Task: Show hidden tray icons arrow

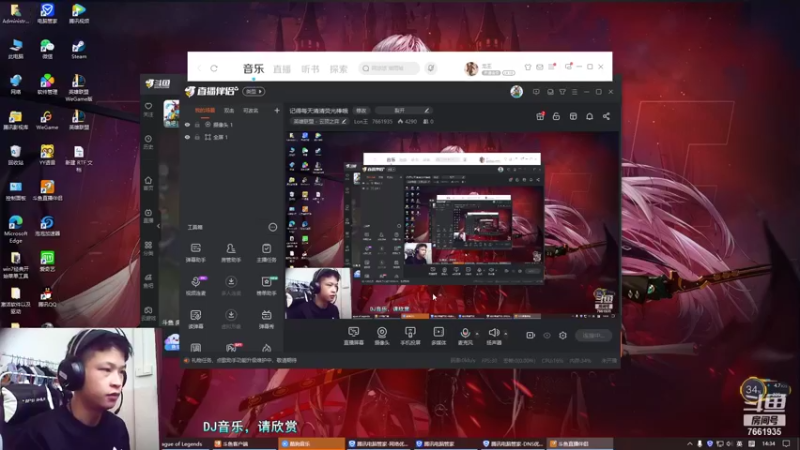Action: (690, 444)
